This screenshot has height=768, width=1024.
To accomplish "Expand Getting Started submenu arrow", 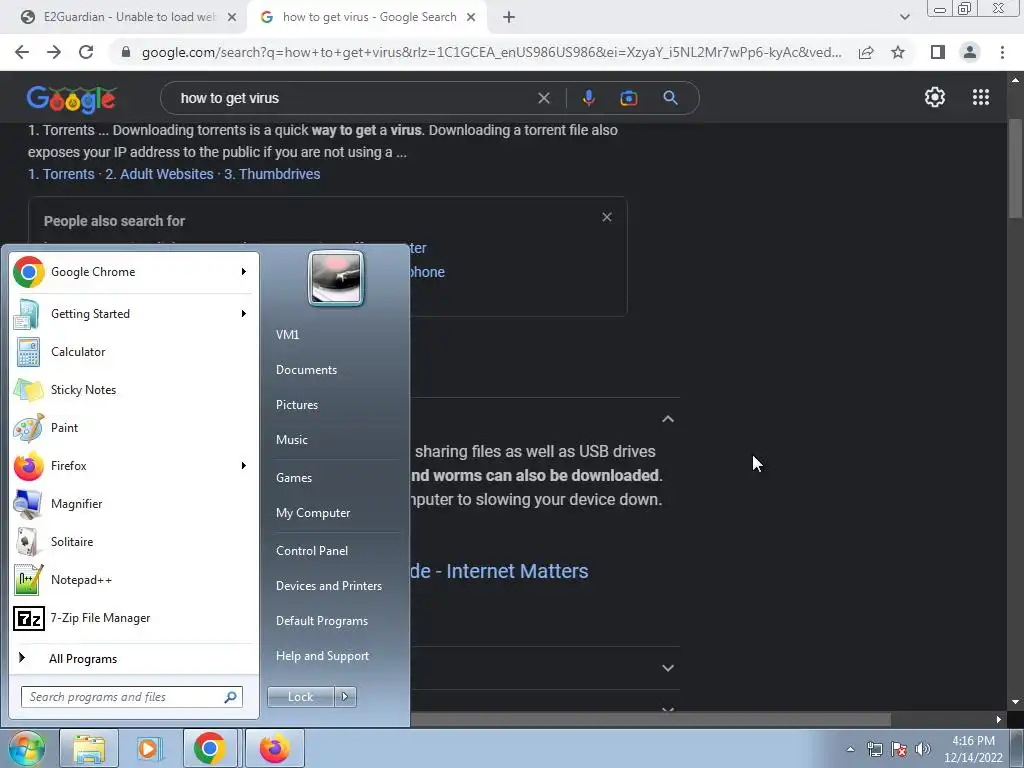I will [244, 314].
